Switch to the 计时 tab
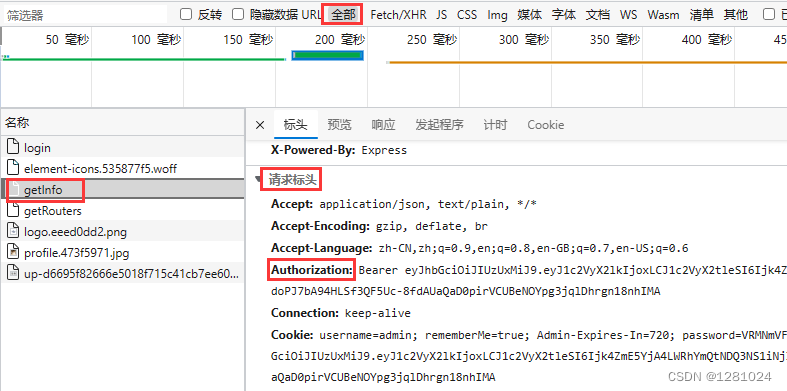The width and height of the screenshot is (787, 391). (x=495, y=124)
